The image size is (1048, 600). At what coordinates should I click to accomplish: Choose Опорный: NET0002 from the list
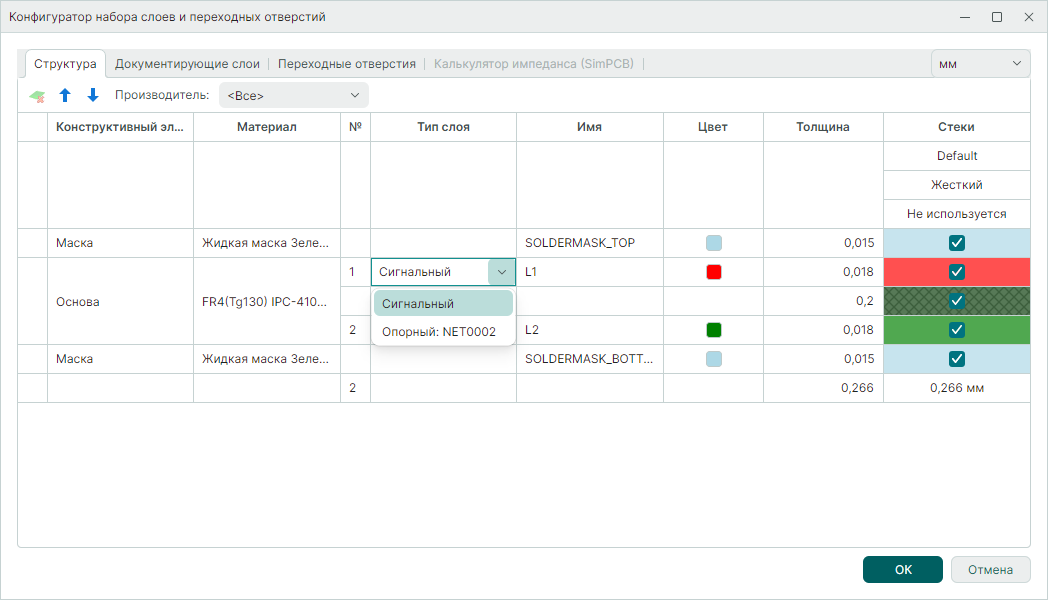(x=439, y=332)
